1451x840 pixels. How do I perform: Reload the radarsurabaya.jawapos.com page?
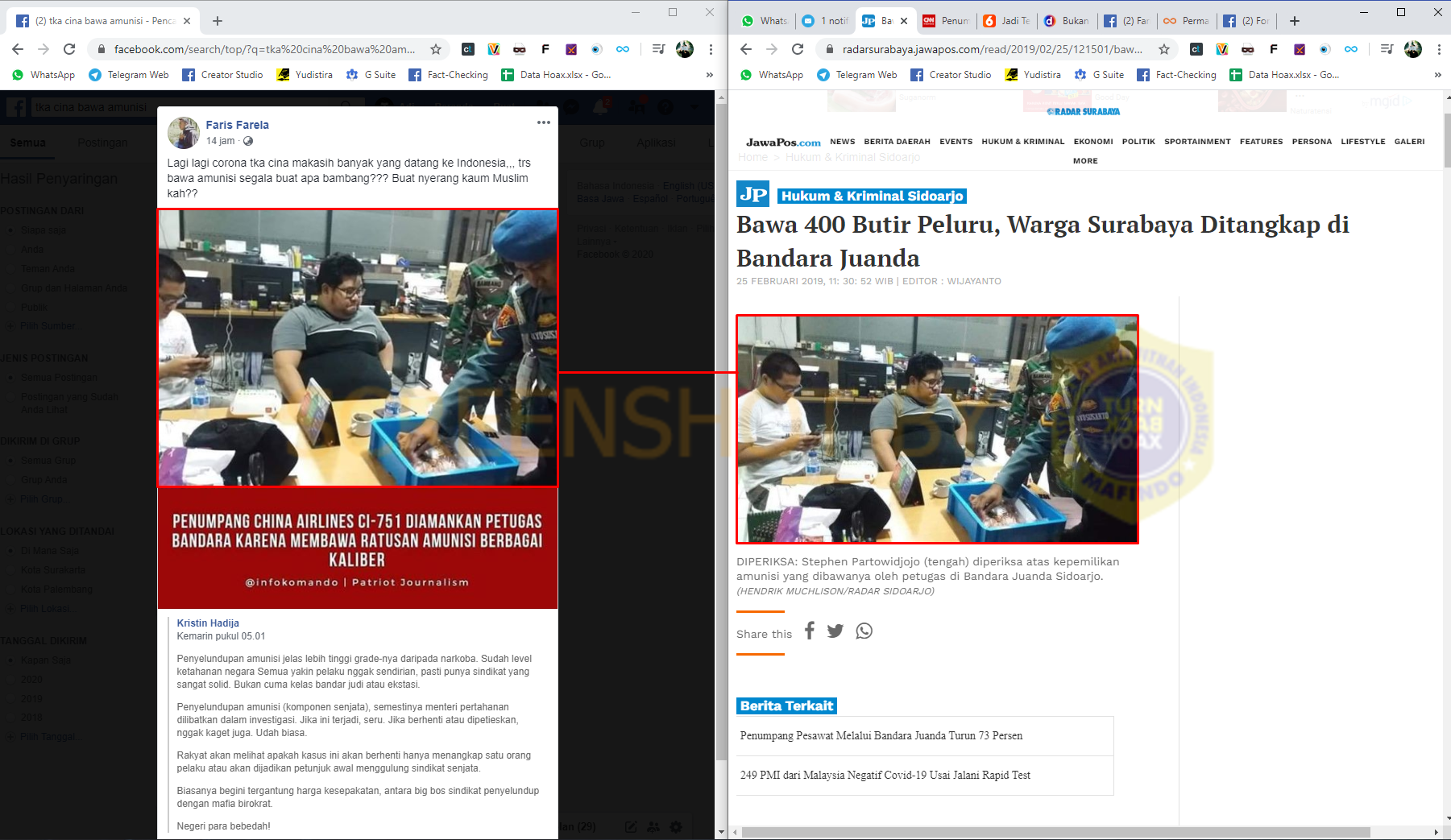798,49
